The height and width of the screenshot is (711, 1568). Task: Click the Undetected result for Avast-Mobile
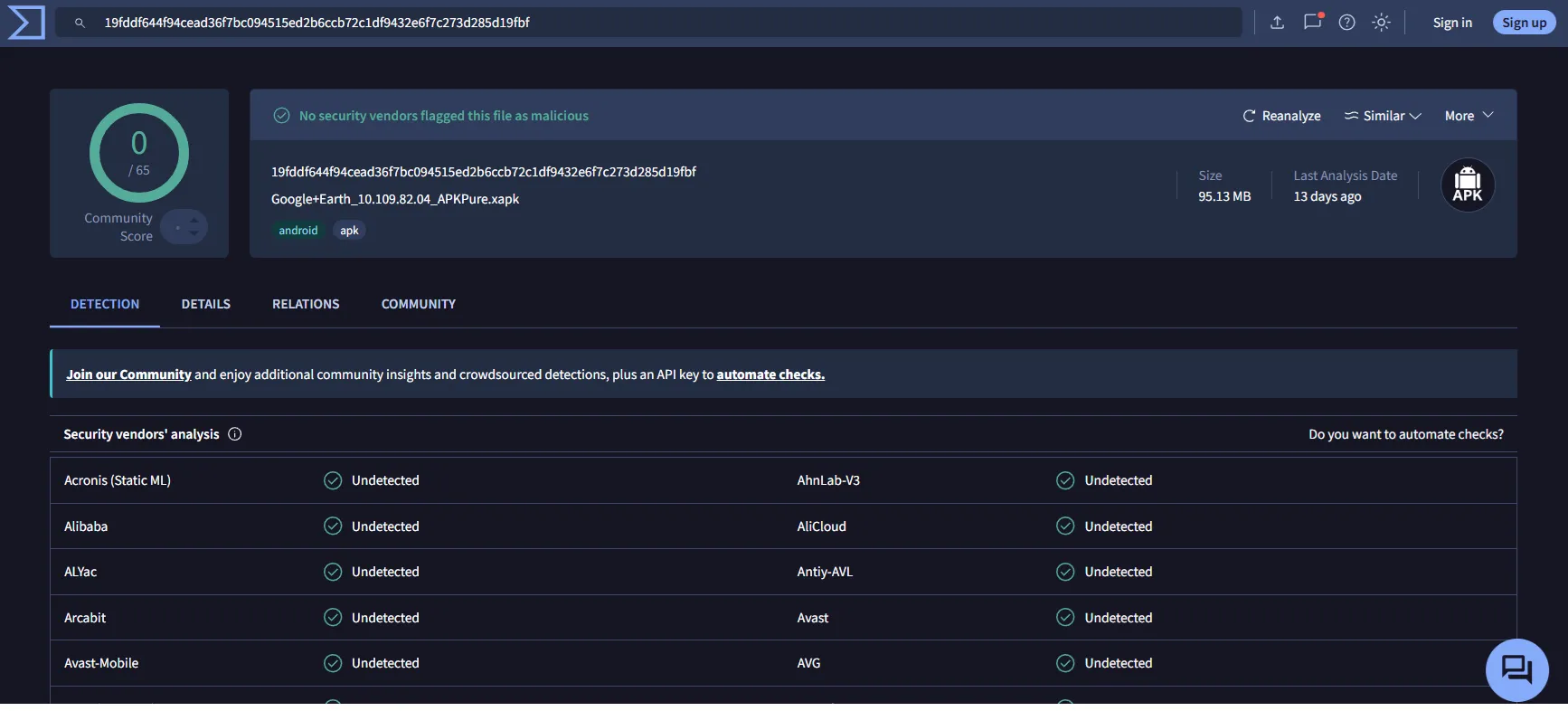pos(385,663)
